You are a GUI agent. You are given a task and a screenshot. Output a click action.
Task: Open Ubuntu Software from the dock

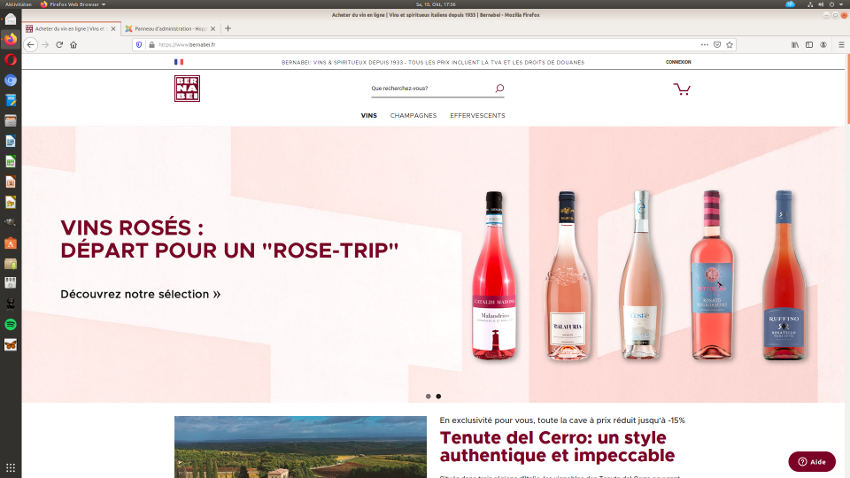pos(10,243)
